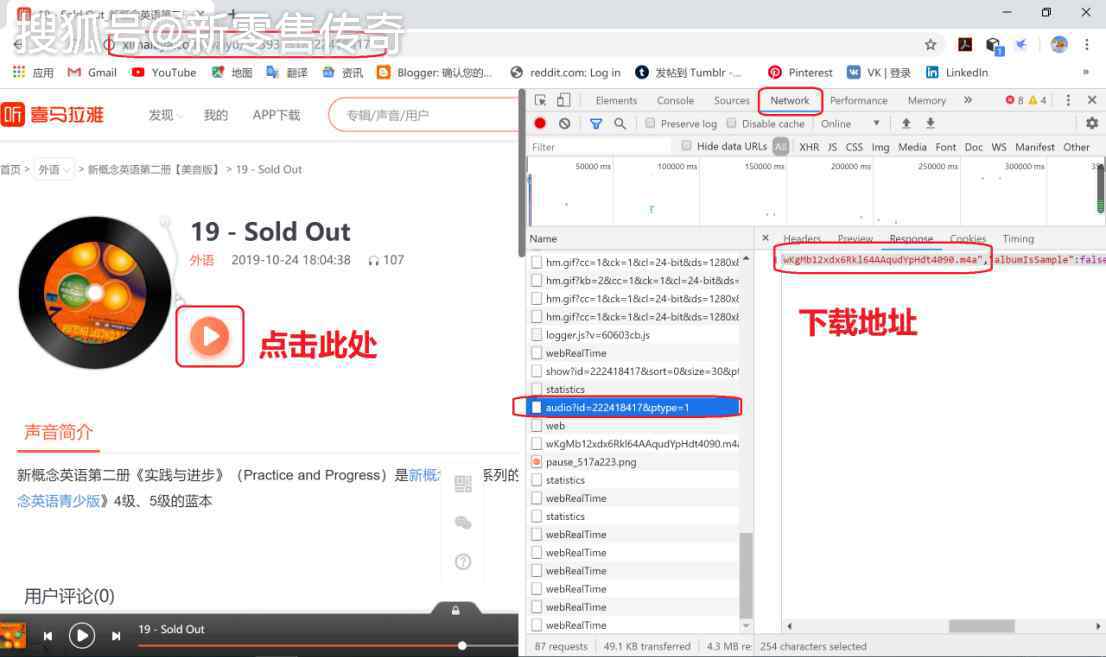Image resolution: width=1106 pixels, height=657 pixels.
Task: Stop network recording with red record button
Action: click(540, 123)
